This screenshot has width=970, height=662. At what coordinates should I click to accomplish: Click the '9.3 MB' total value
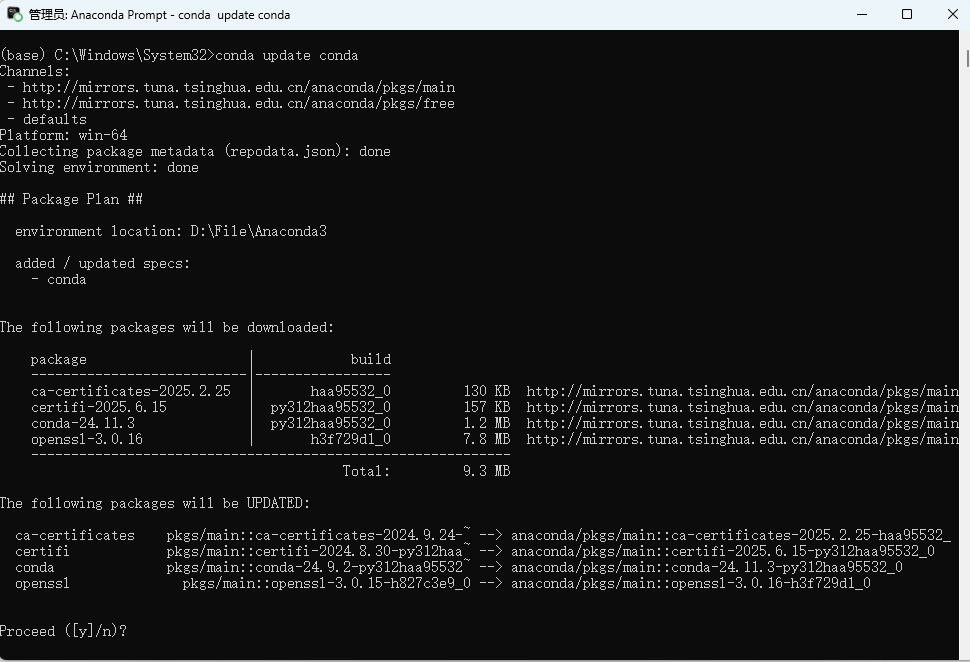[x=487, y=471]
